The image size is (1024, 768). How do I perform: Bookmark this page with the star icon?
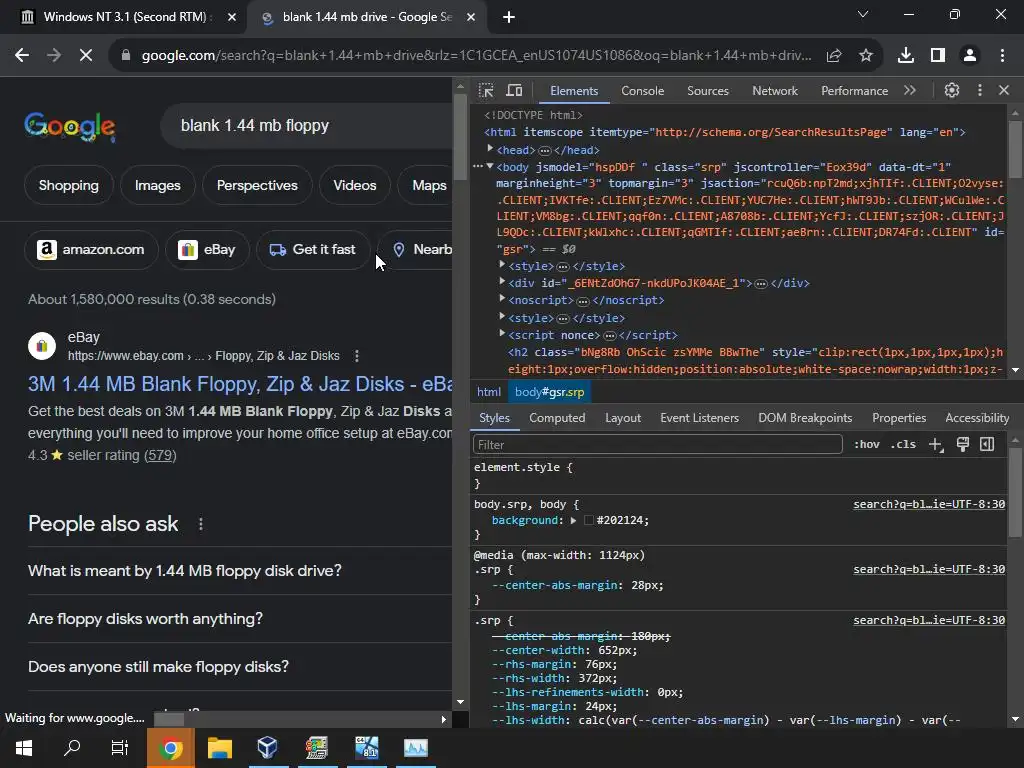click(x=866, y=56)
